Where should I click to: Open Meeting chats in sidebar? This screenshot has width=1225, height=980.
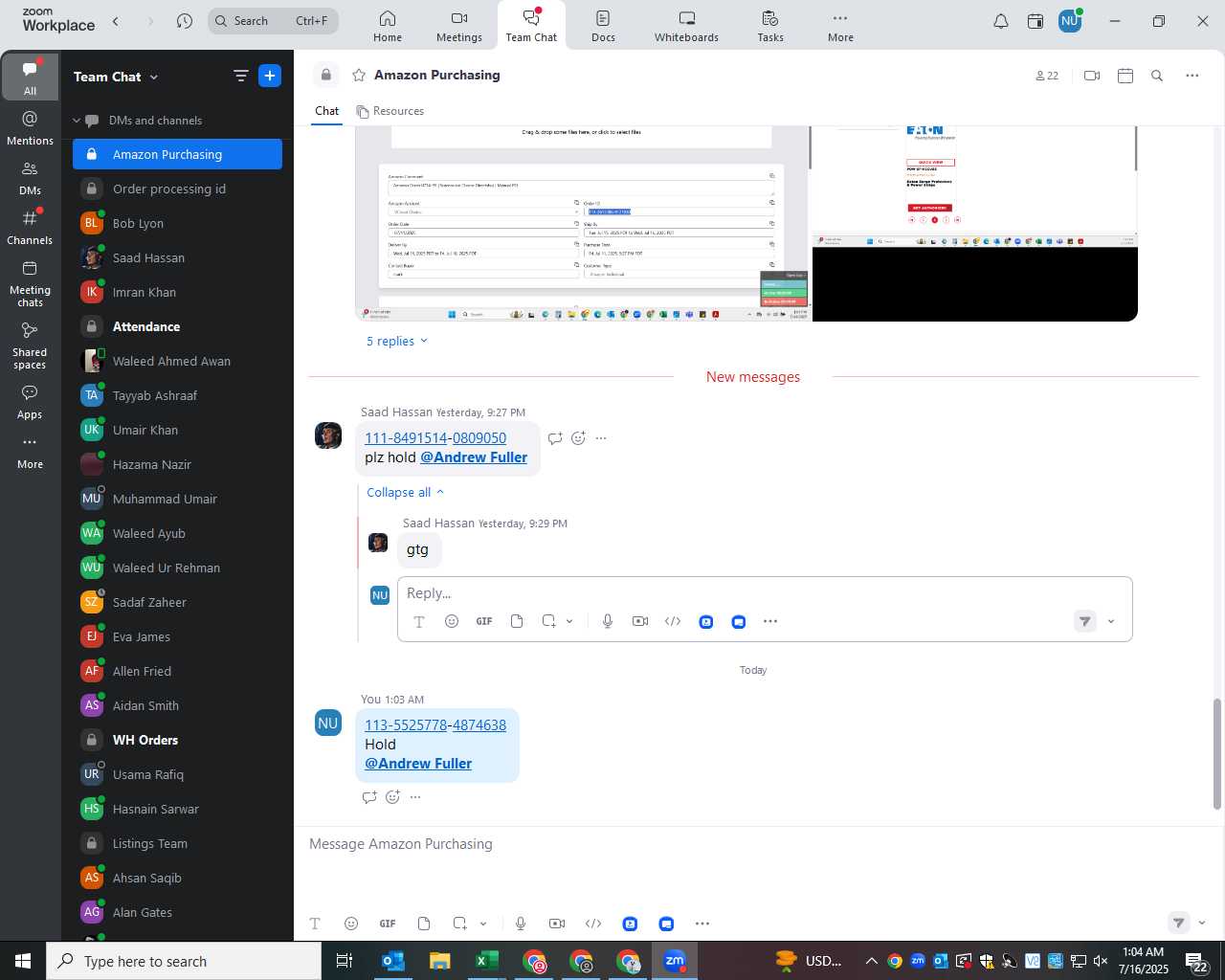point(30,283)
